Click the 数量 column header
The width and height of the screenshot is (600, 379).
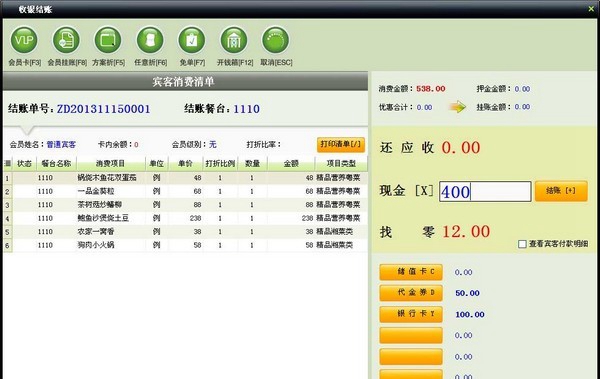click(x=252, y=163)
